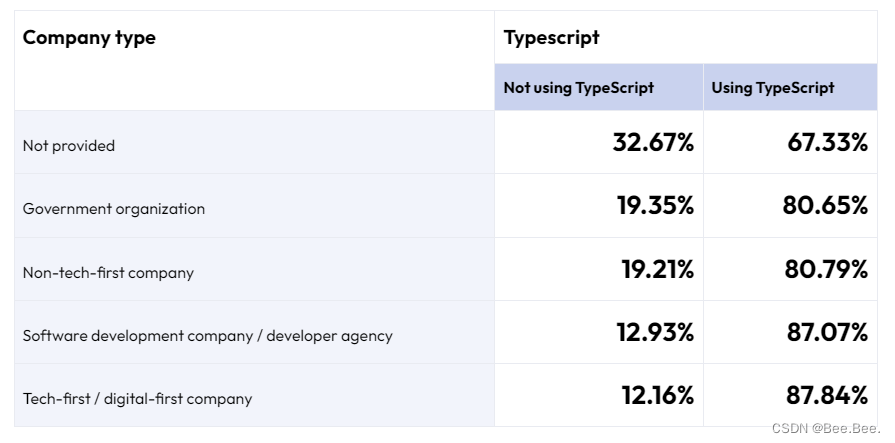Click the Typescript column header
Screen dimensions: 895x443
(x=551, y=38)
